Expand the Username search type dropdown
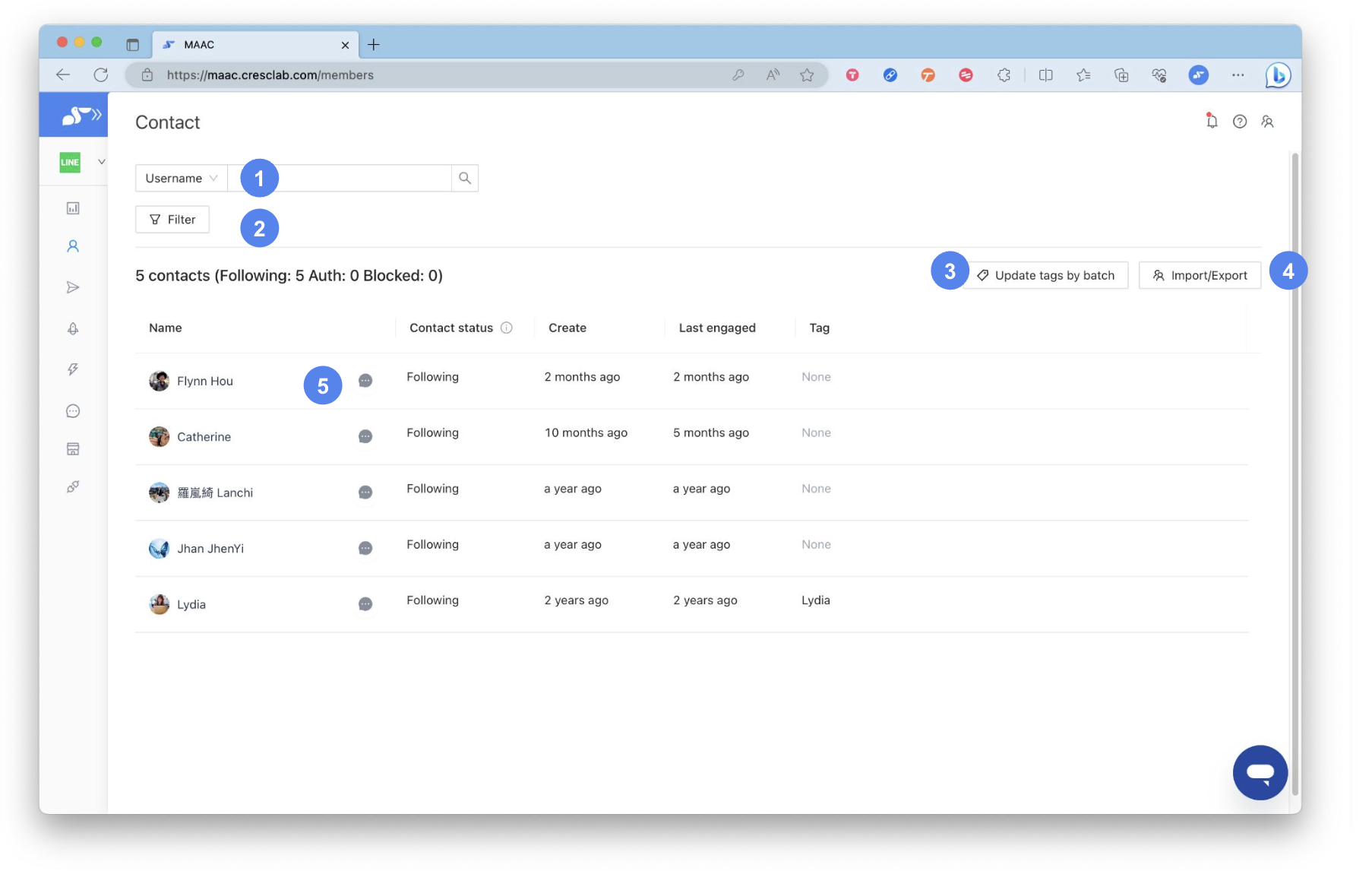This screenshot has height=871, width=1372. [x=182, y=179]
